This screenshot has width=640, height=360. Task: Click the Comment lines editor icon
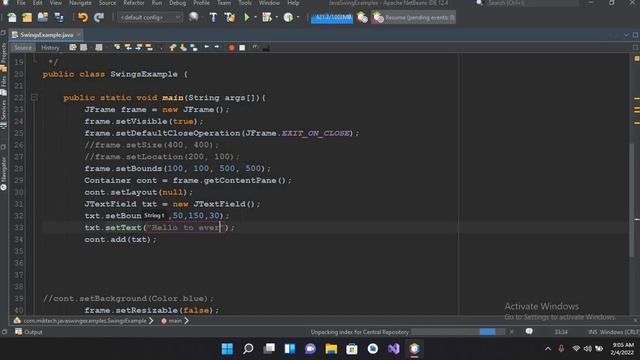click(255, 47)
